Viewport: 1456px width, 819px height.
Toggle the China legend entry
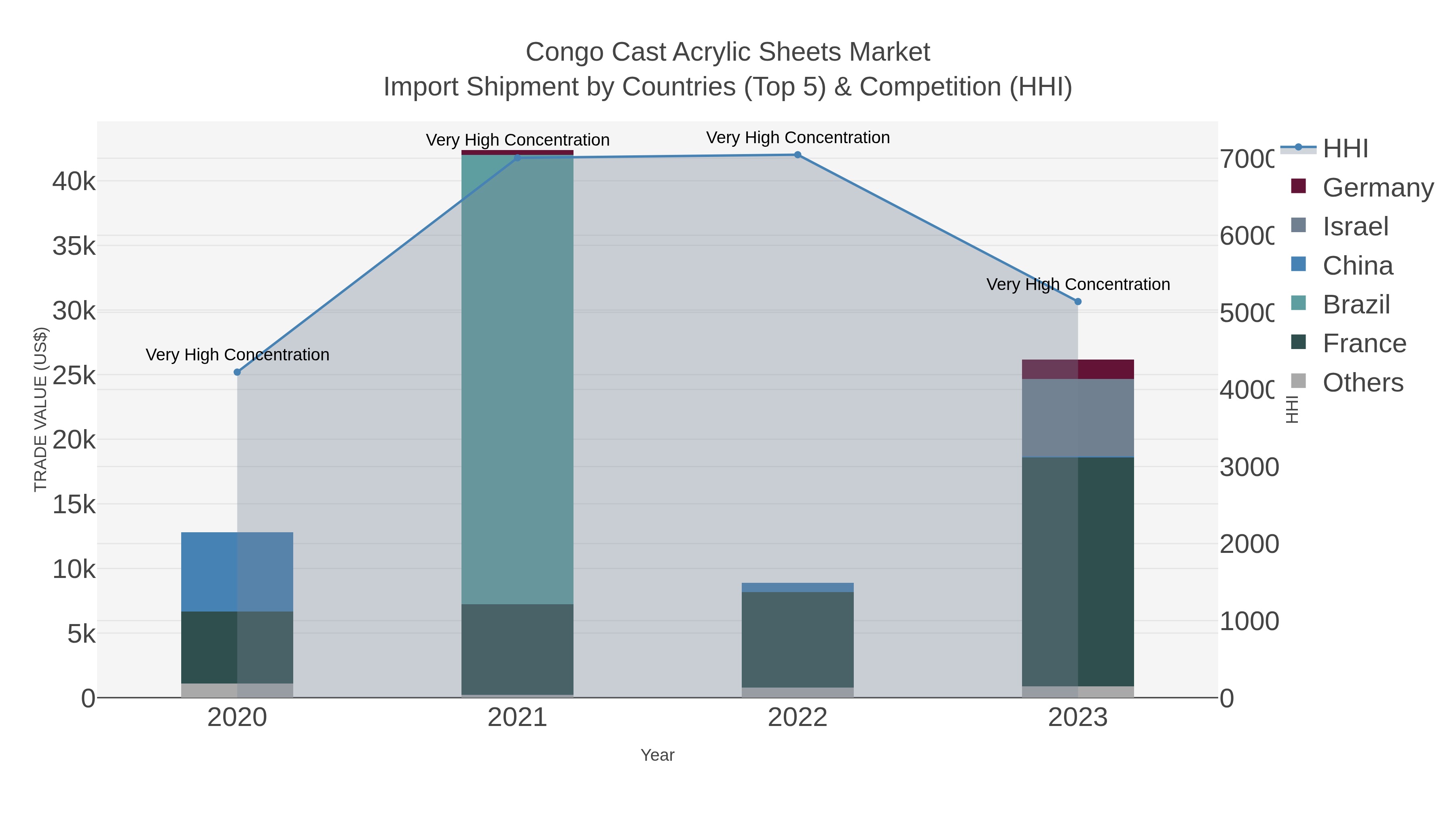(x=1342, y=265)
